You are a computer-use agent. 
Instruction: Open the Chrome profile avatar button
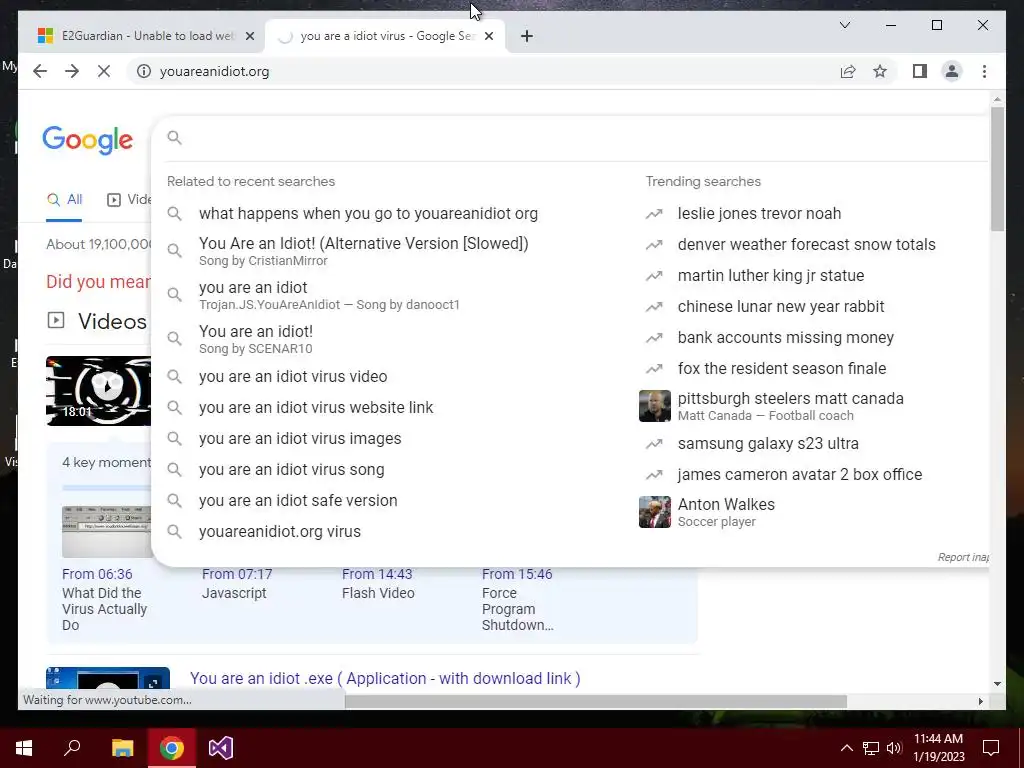tap(952, 71)
